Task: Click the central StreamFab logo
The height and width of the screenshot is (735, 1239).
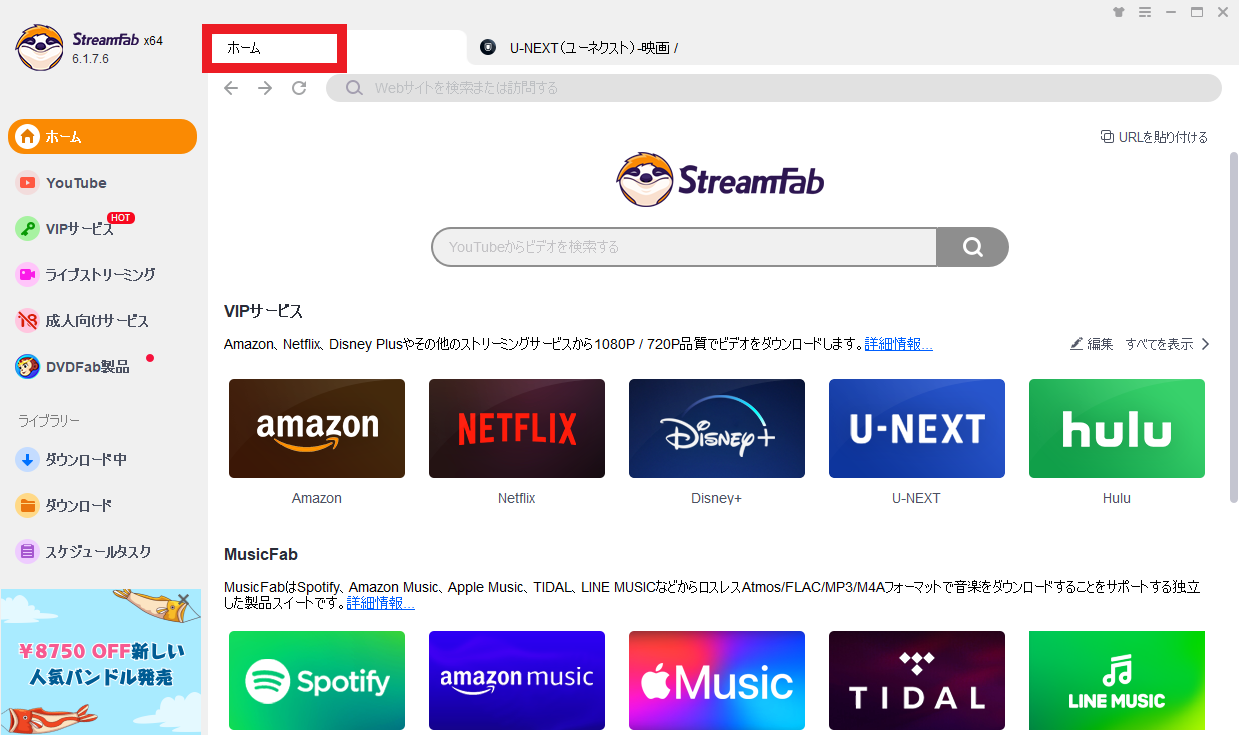Action: coord(720,180)
